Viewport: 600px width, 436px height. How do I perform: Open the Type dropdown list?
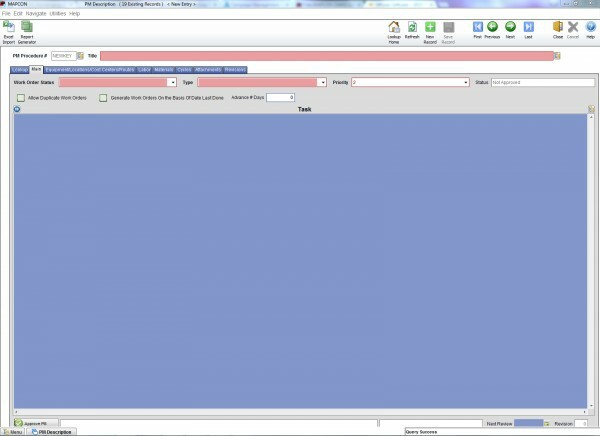click(x=323, y=82)
